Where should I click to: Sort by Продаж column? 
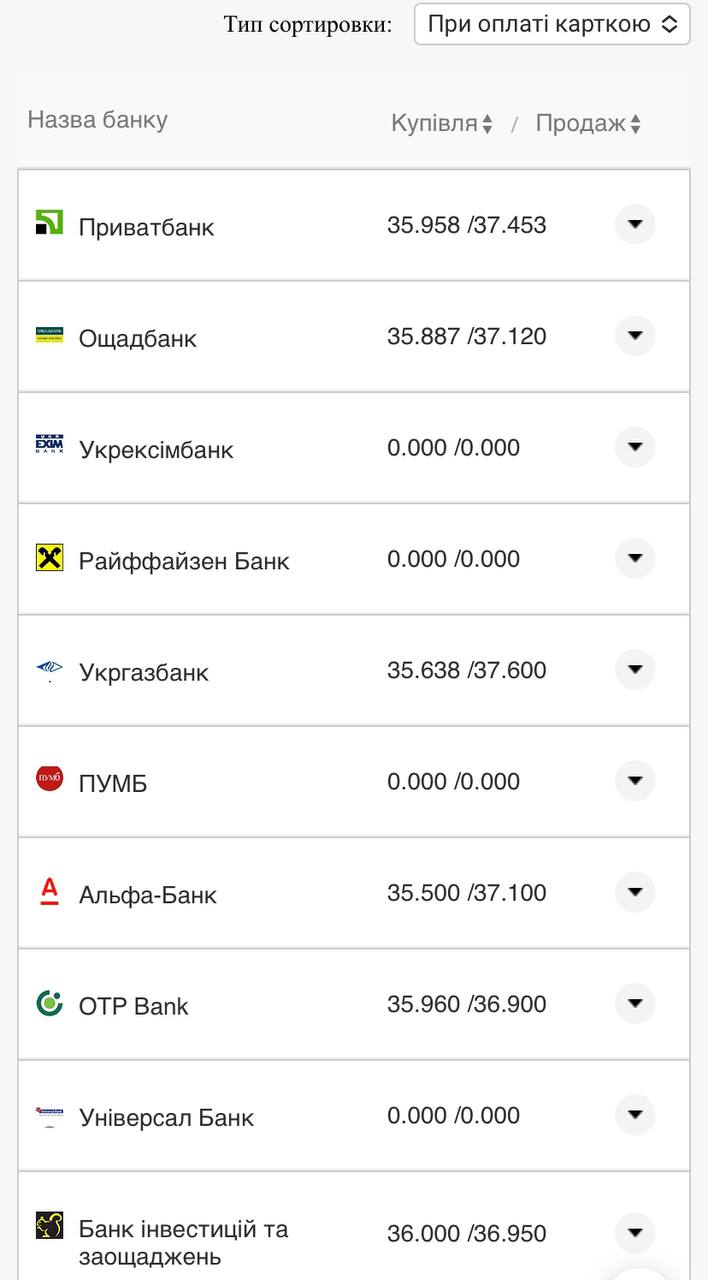click(x=588, y=123)
